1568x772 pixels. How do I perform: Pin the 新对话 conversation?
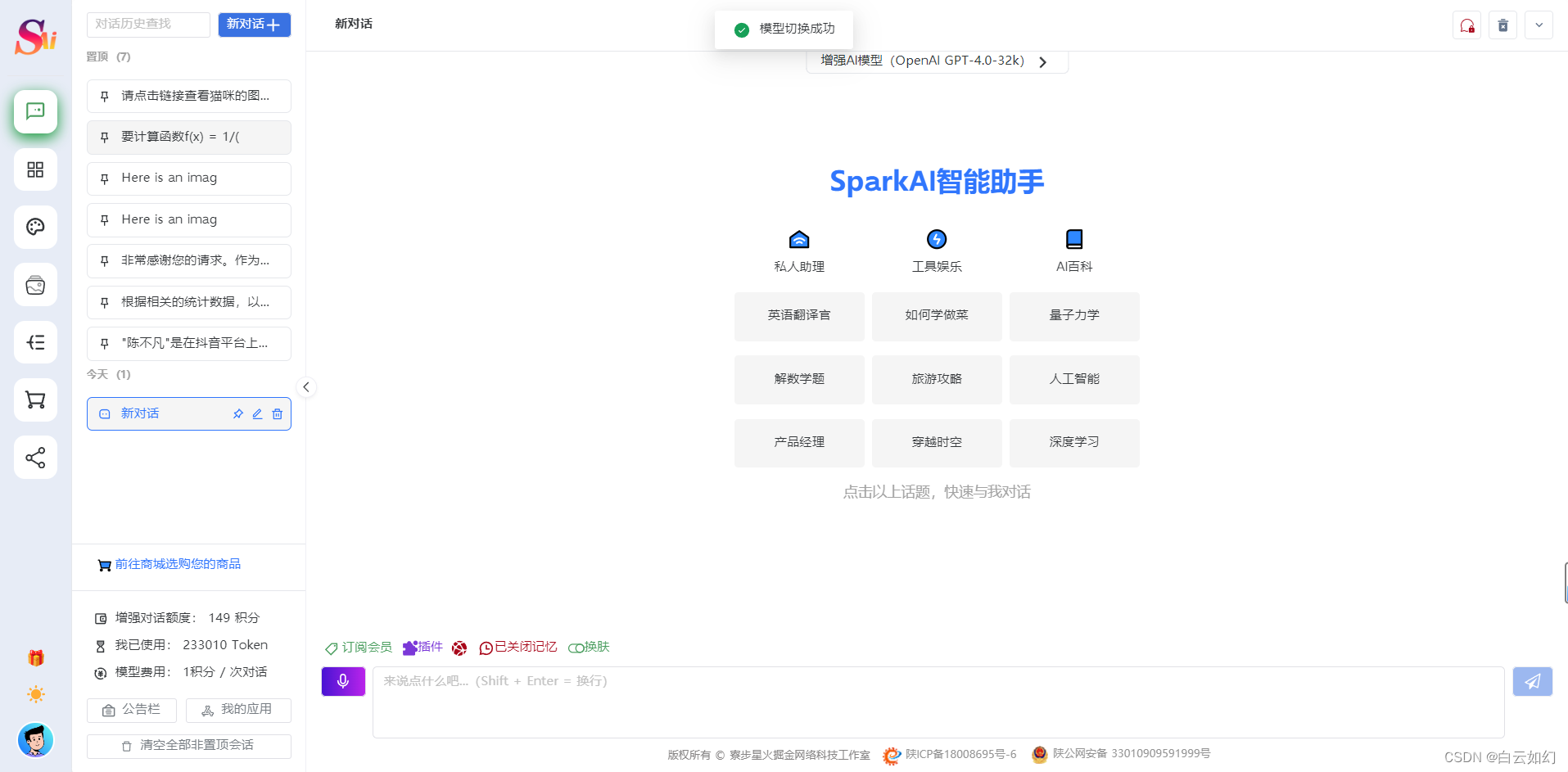(237, 414)
